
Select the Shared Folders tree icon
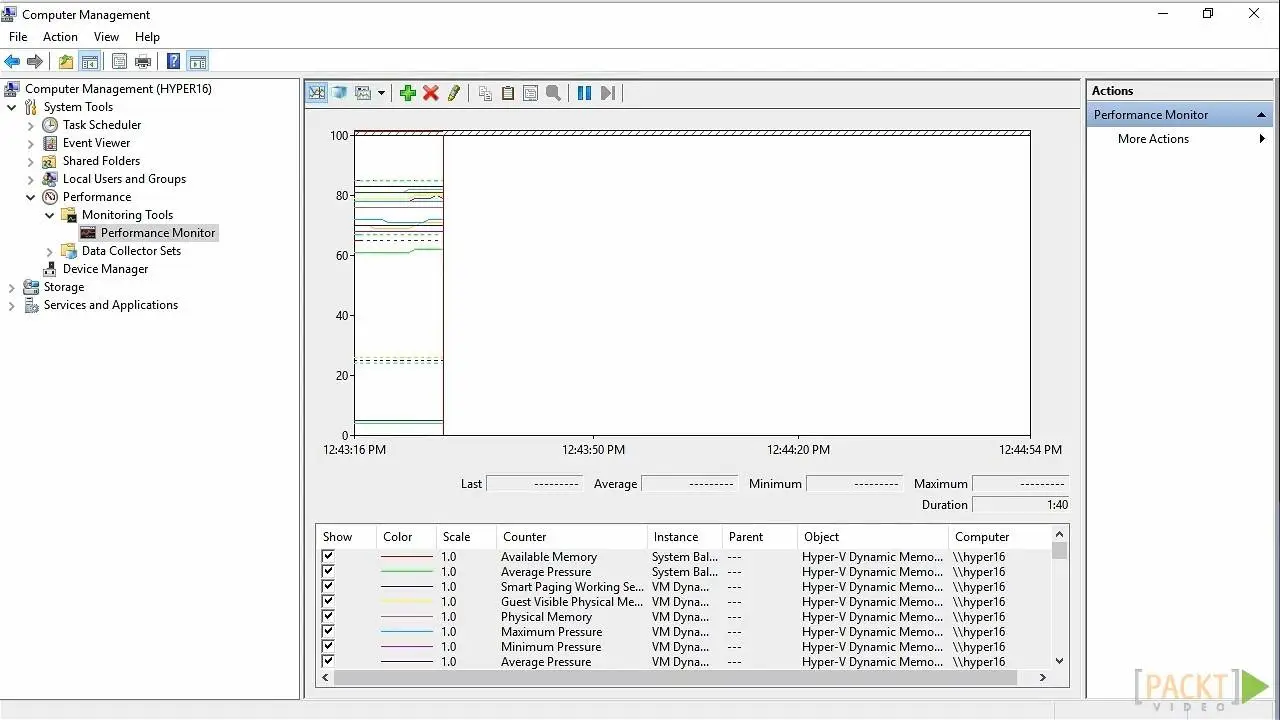tap(50, 161)
